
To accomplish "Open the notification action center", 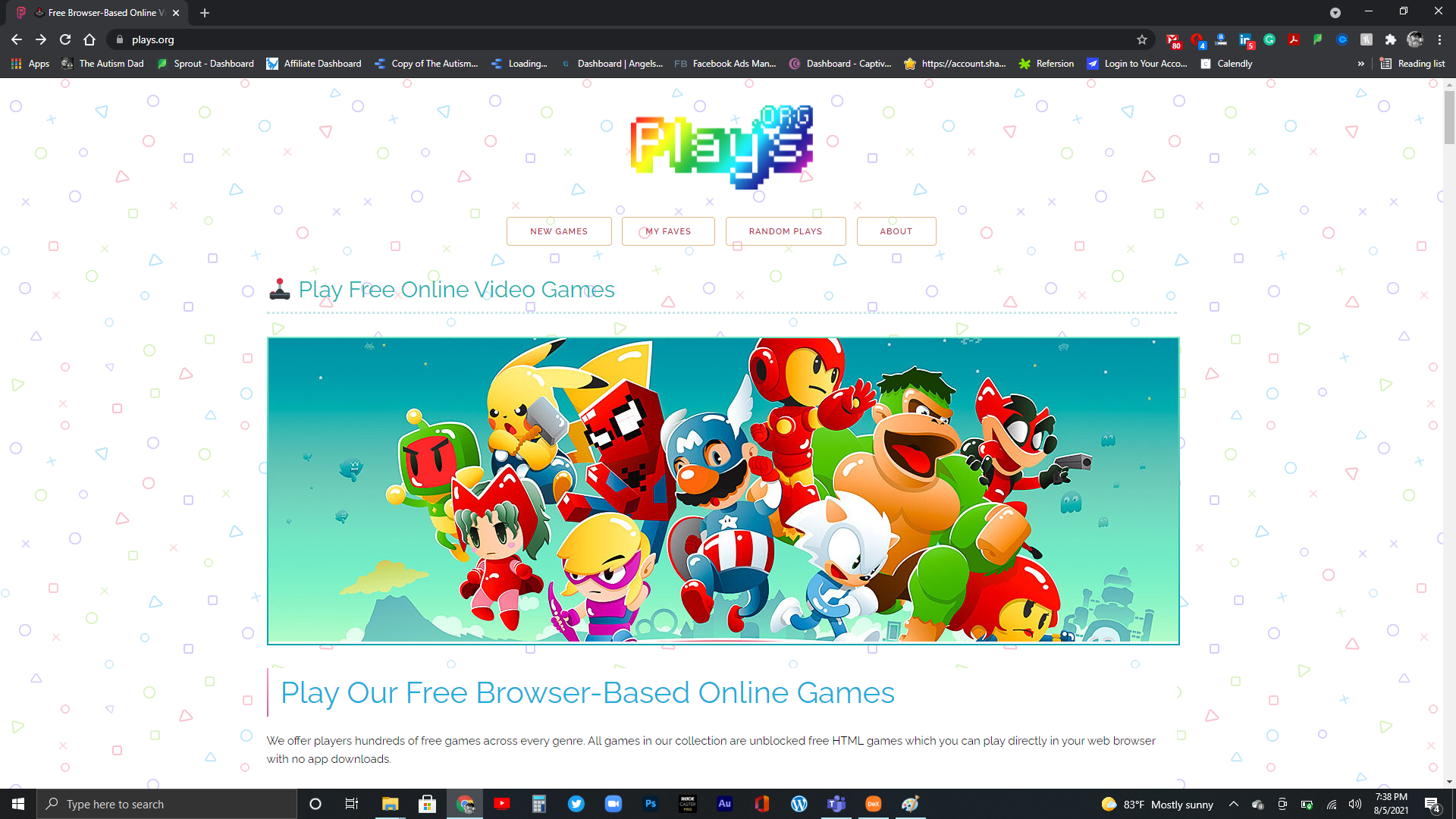I will coord(1432,804).
